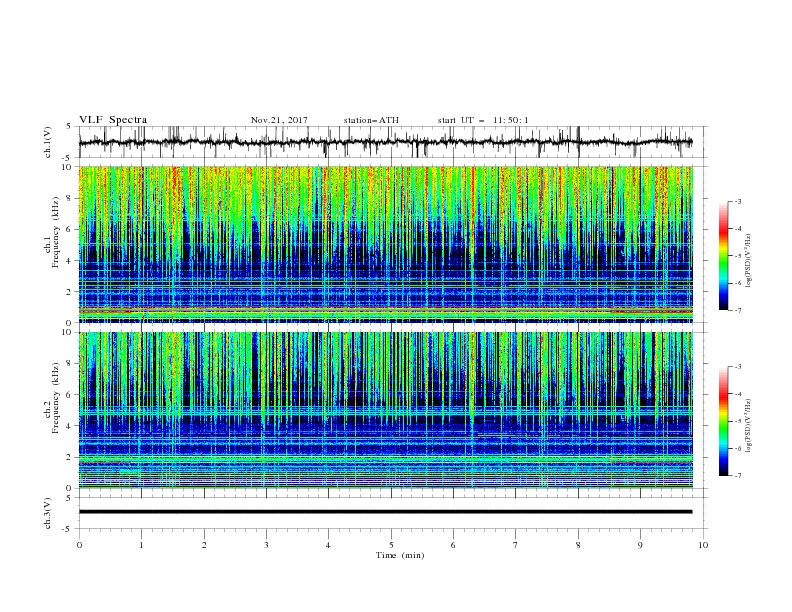Viewport: 792px width, 612px height.
Task: Click the '-7' label on ch.2 colorbar
Action: point(738,476)
